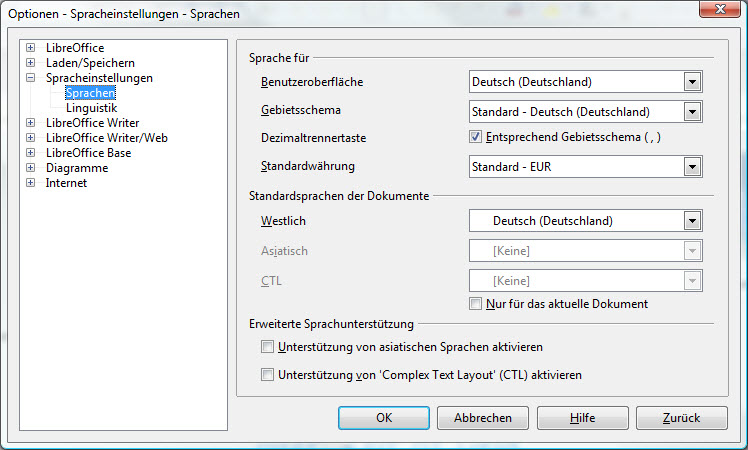Click the Benutzeroberfläche label
This screenshot has width=748, height=450.
[312, 82]
